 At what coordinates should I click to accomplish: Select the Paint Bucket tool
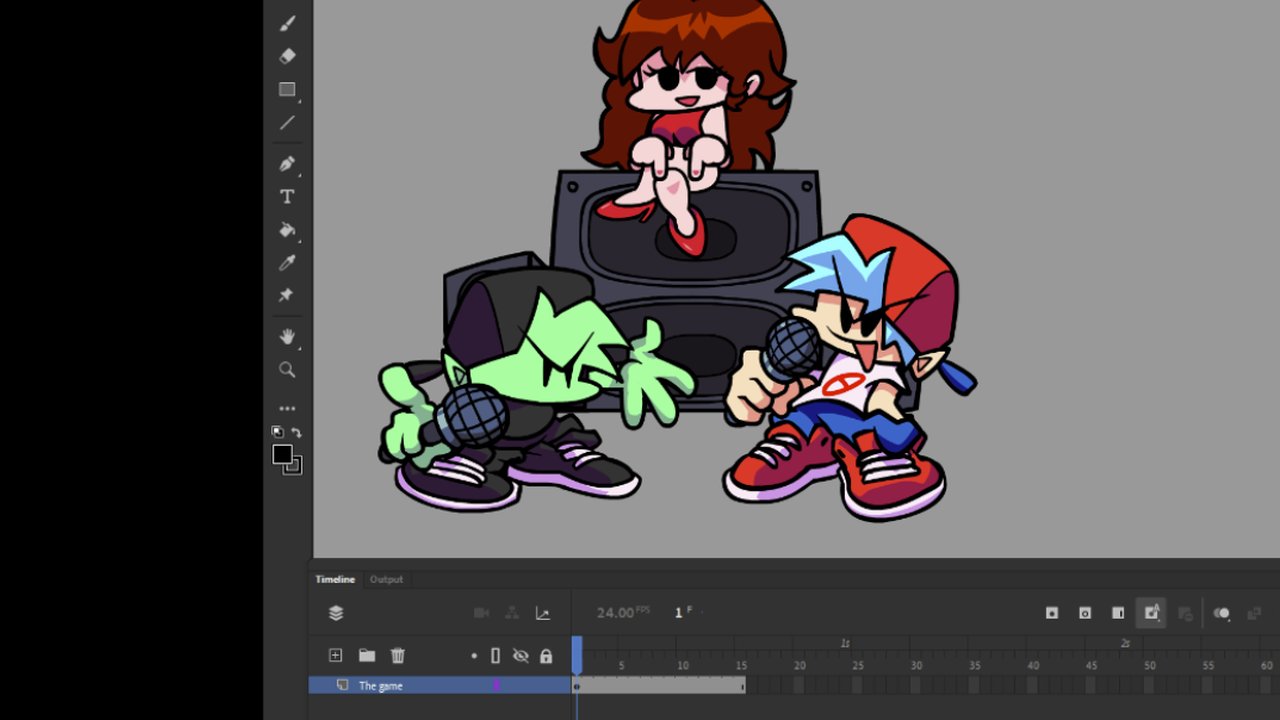[287, 230]
